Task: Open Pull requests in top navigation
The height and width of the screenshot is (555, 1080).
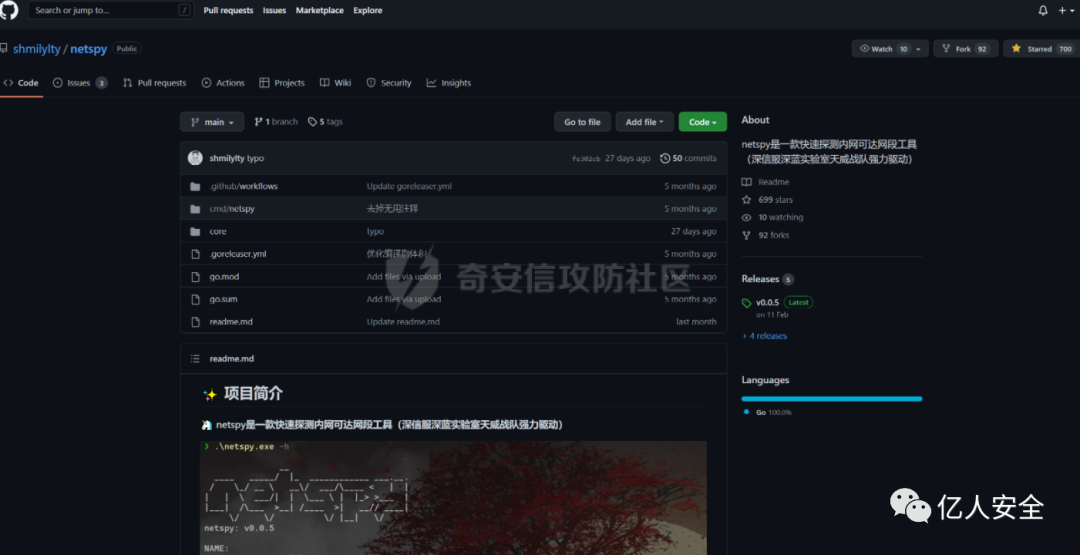Action: click(228, 10)
